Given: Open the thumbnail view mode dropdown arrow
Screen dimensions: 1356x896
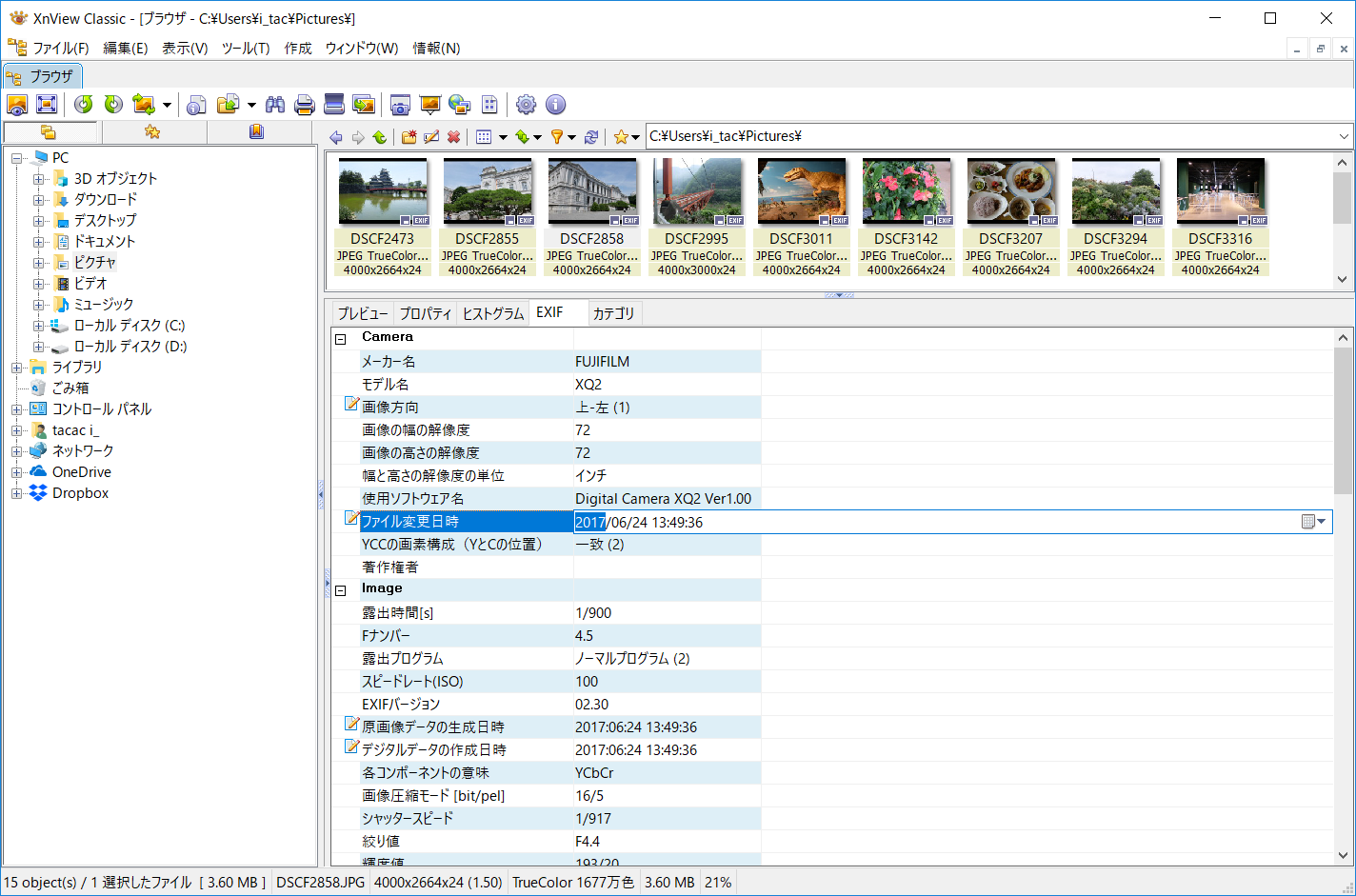Looking at the screenshot, I should point(503,136).
